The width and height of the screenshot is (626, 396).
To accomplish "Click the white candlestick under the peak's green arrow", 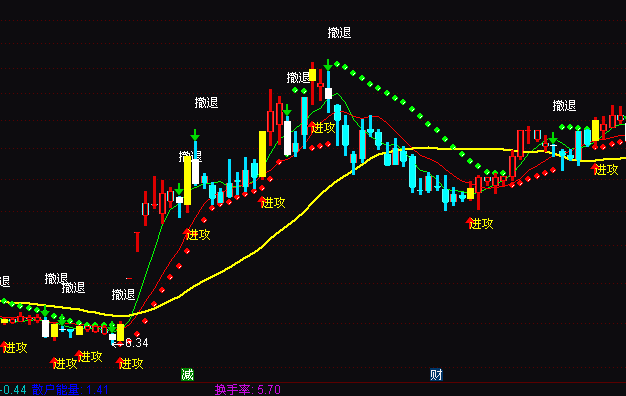I will tap(328, 94).
